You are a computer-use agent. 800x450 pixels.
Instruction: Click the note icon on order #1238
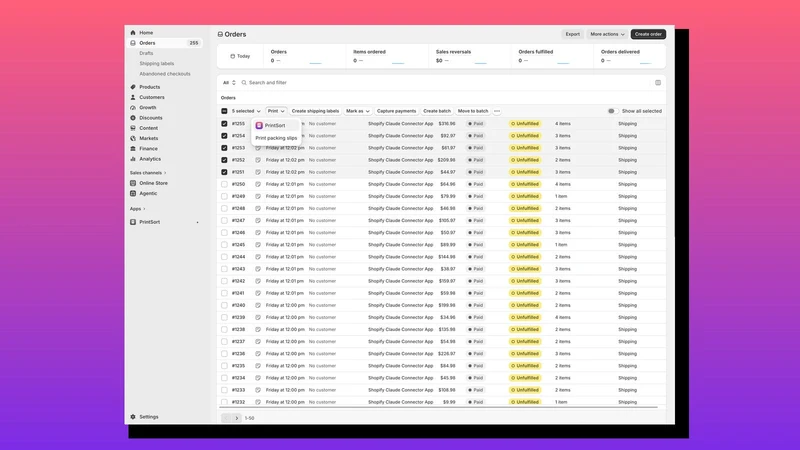pyautogui.click(x=258, y=330)
